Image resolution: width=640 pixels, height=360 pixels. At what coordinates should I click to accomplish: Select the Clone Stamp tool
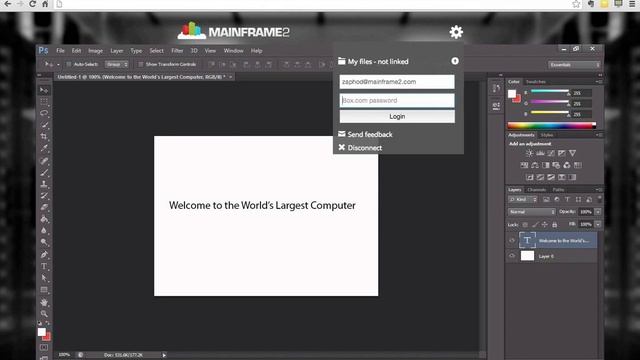click(x=44, y=184)
